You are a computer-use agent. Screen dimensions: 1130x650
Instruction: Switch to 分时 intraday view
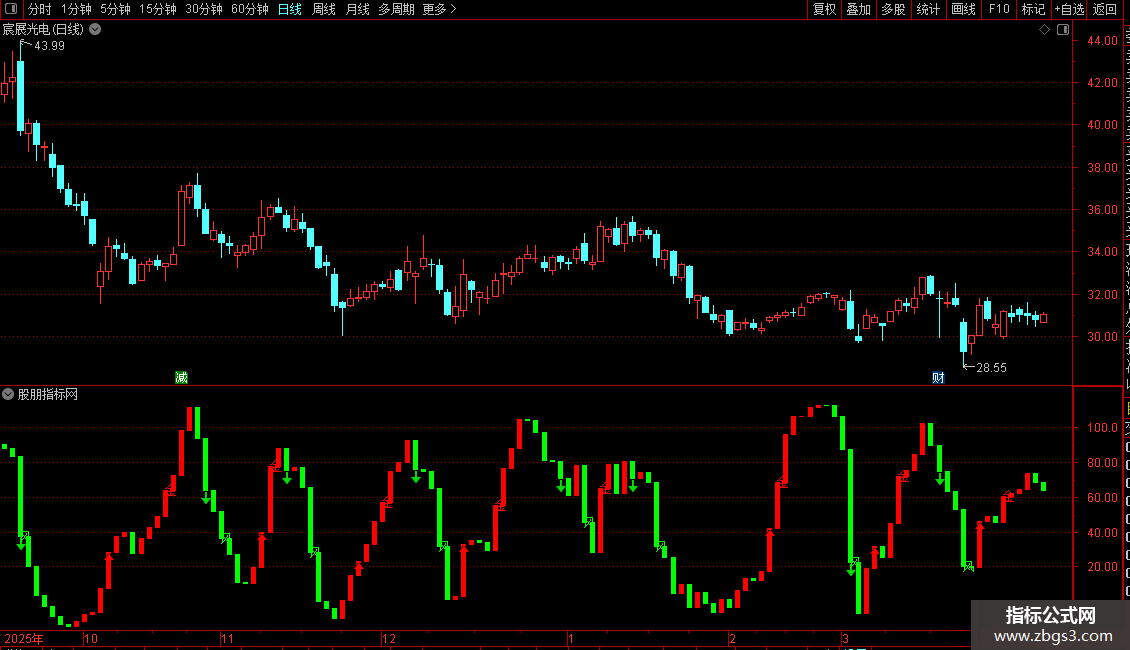40,9
